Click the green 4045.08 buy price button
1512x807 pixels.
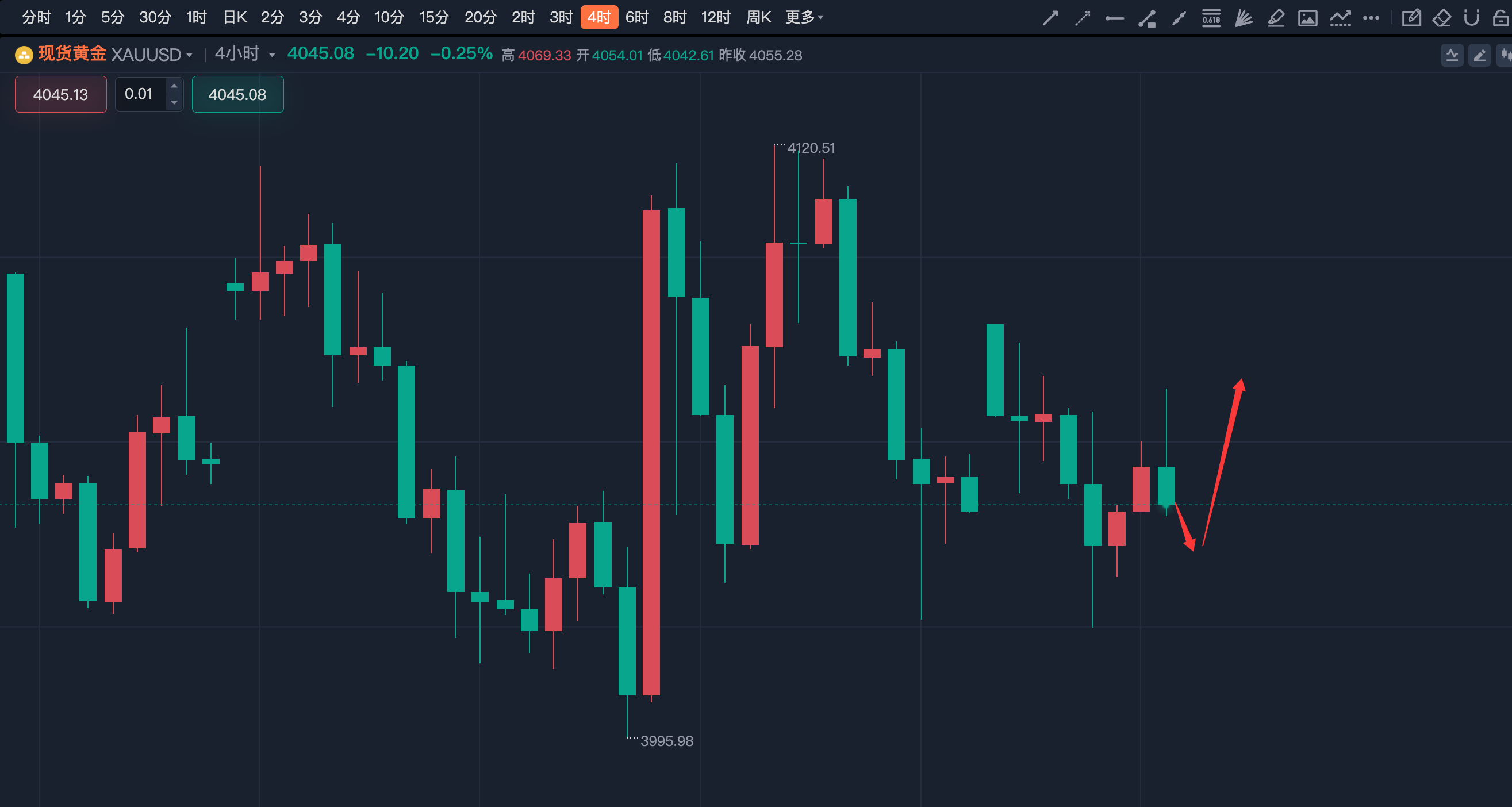237,94
